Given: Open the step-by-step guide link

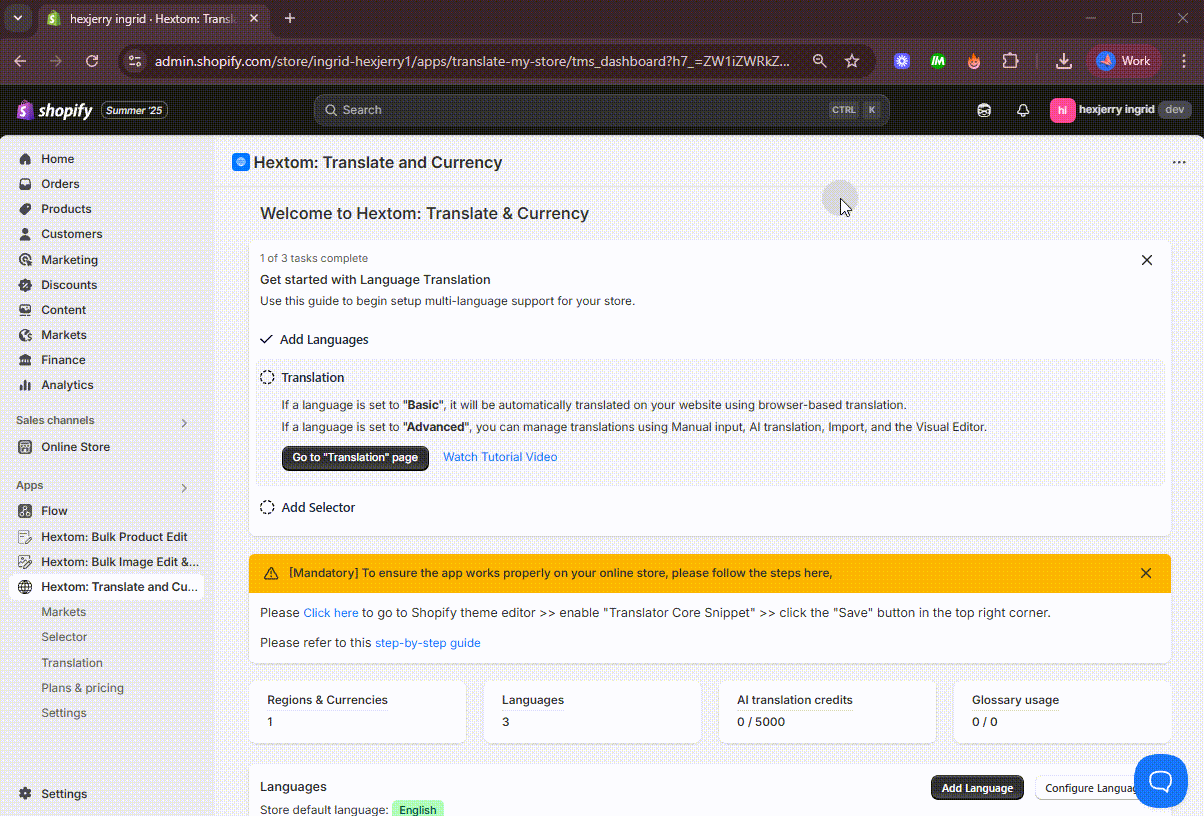Looking at the screenshot, I should tap(428, 643).
